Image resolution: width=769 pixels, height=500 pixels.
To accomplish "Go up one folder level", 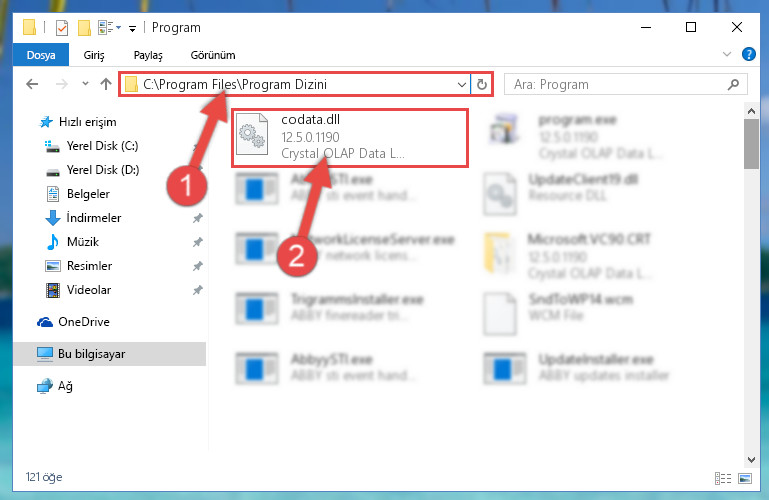I will [x=106, y=84].
